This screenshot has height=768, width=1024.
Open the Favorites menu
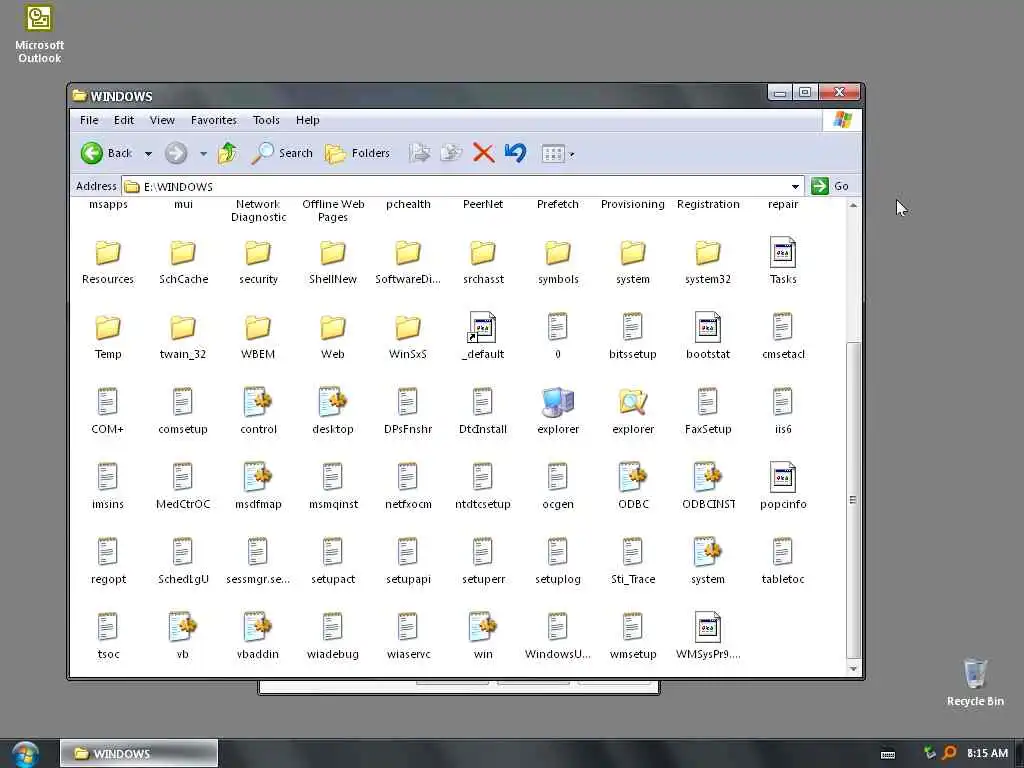click(214, 120)
